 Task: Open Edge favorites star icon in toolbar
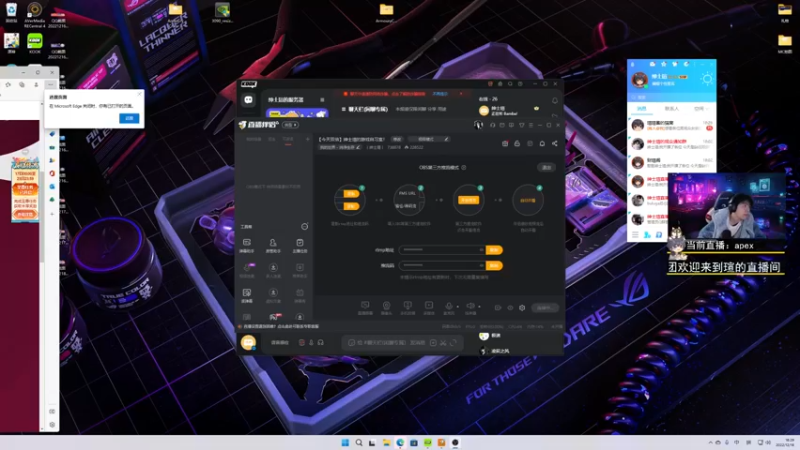pyautogui.click(x=8, y=85)
